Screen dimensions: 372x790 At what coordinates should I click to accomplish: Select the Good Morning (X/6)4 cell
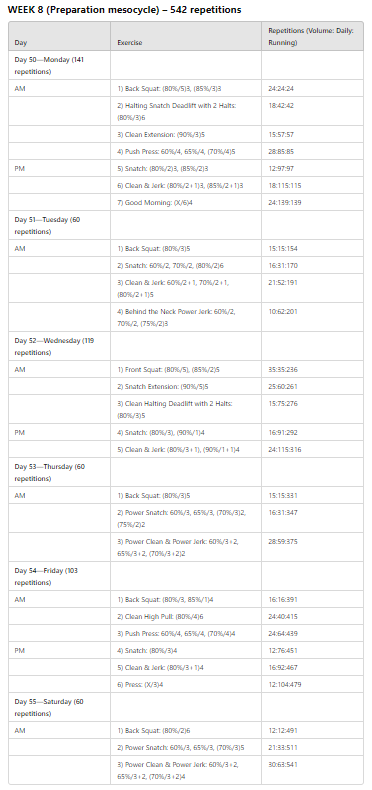coord(186,202)
